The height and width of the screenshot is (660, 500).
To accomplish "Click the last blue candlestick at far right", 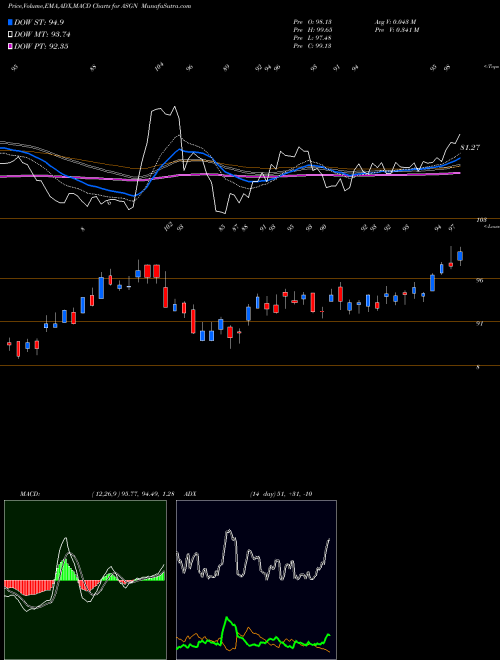I will [x=460, y=256].
